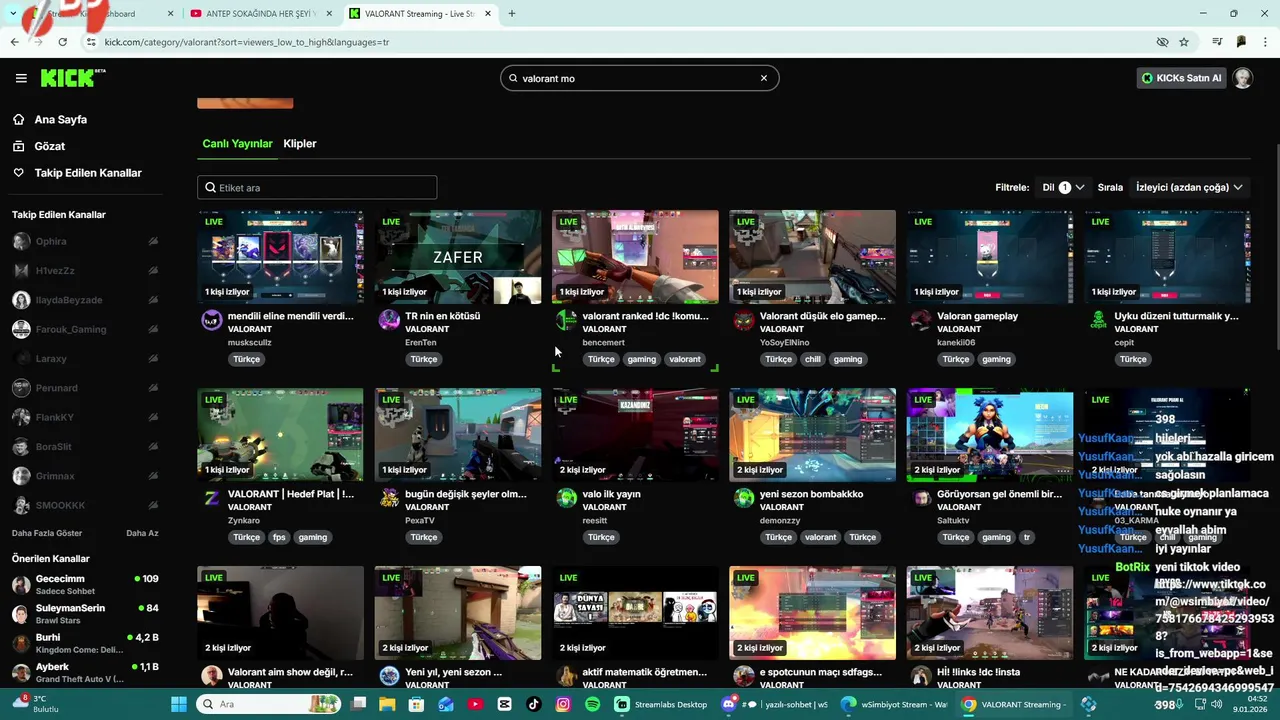Image resolution: width=1280 pixels, height=720 pixels.
Task: Switch to the Klipler tab
Action: point(300,144)
